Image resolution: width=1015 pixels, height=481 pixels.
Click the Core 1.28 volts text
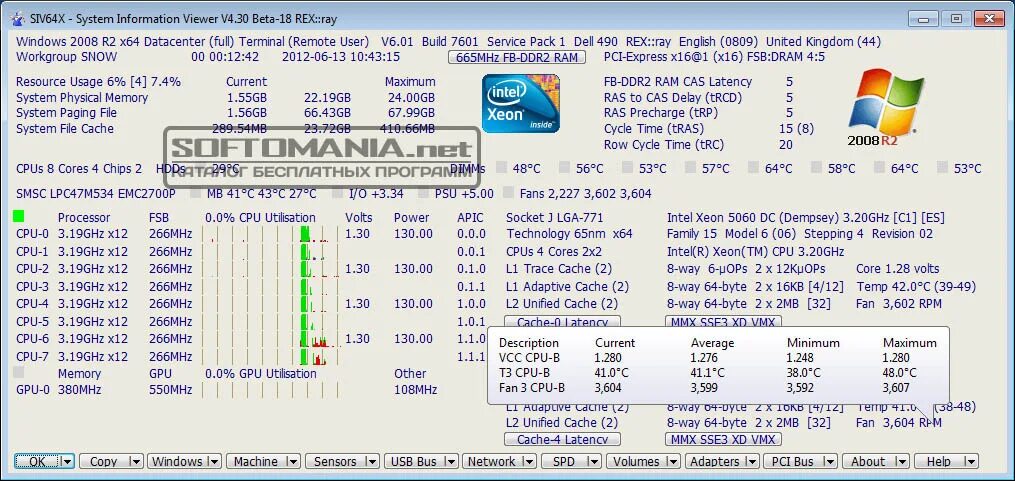point(897,269)
